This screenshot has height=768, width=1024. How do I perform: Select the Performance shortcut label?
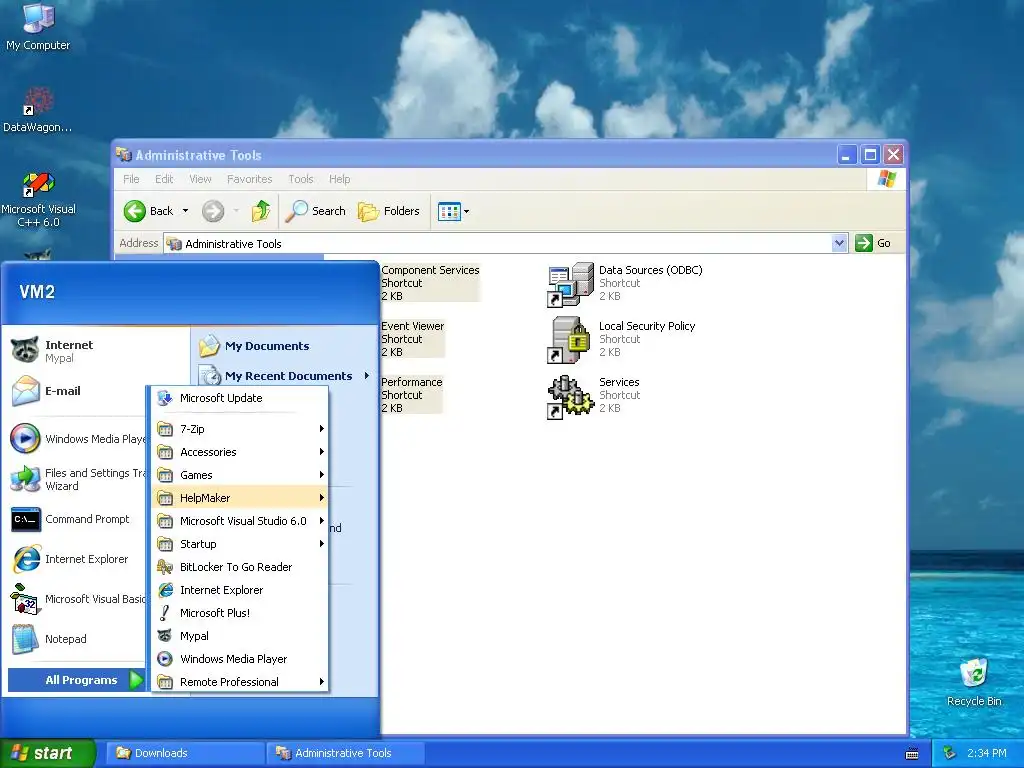[411, 382]
